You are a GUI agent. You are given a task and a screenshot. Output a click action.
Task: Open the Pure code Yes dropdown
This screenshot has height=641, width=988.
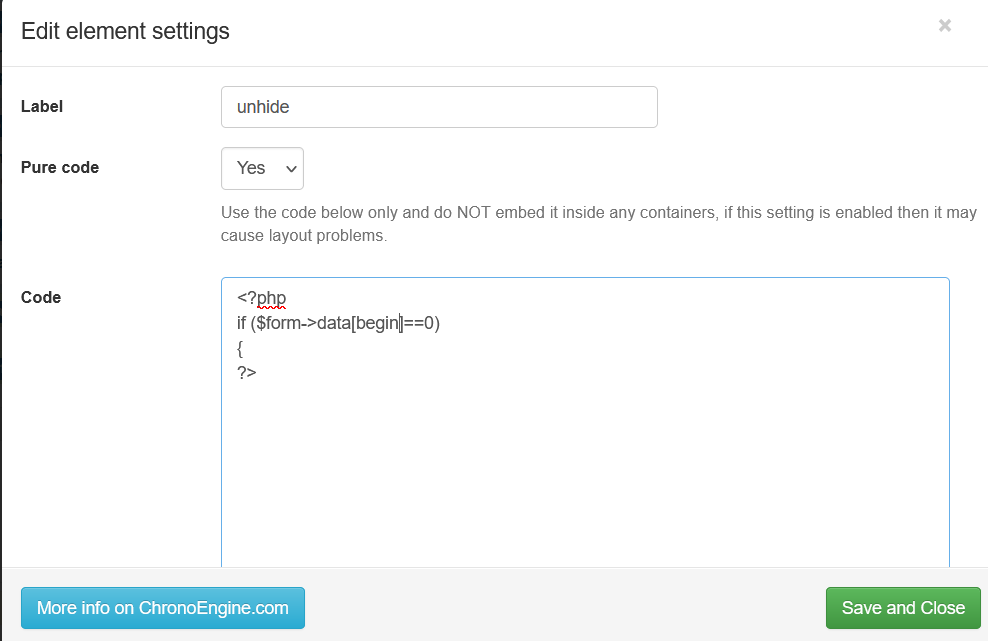click(x=261, y=169)
